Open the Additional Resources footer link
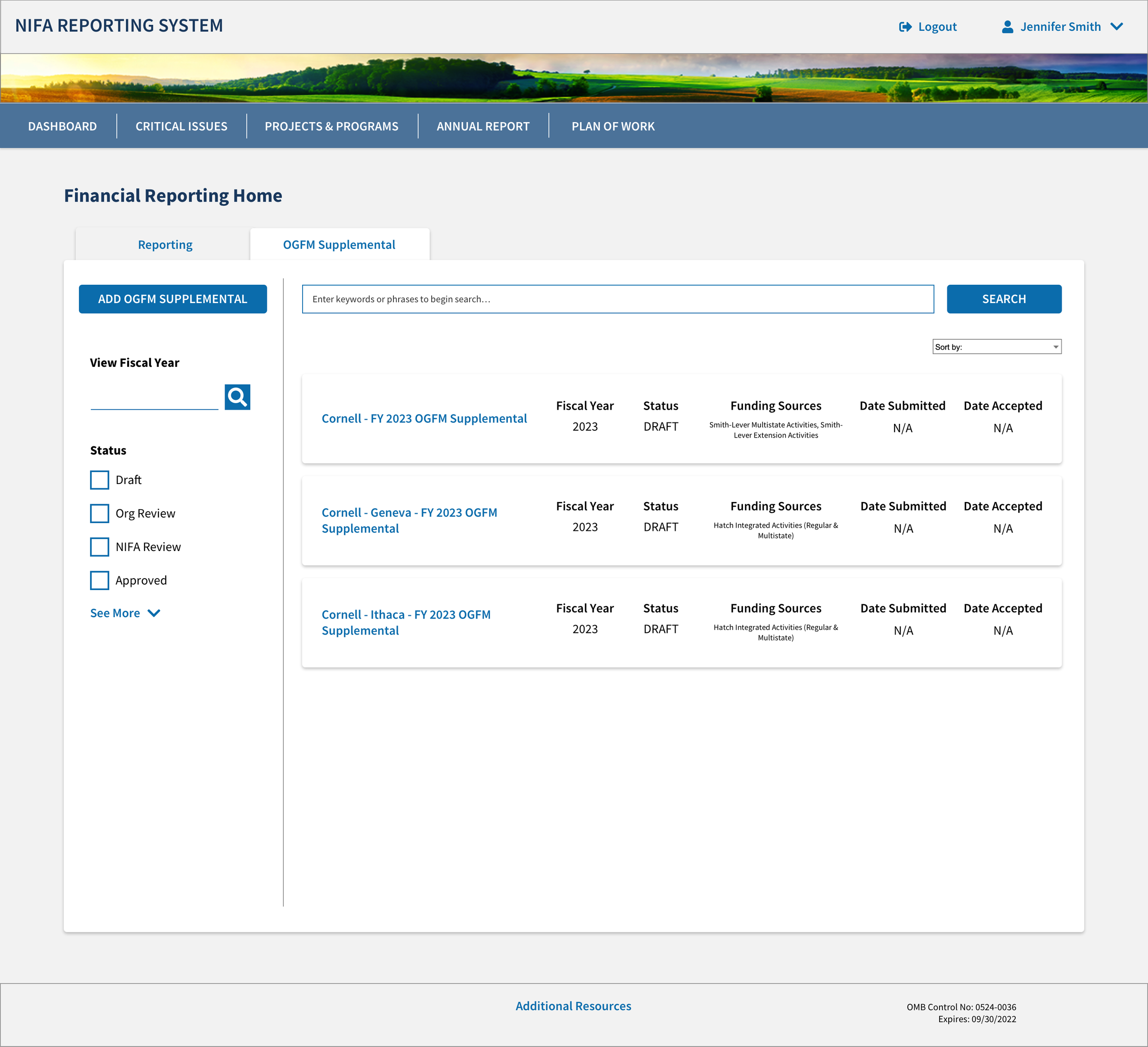Screen dimensions: 1148x1047 (573, 1006)
